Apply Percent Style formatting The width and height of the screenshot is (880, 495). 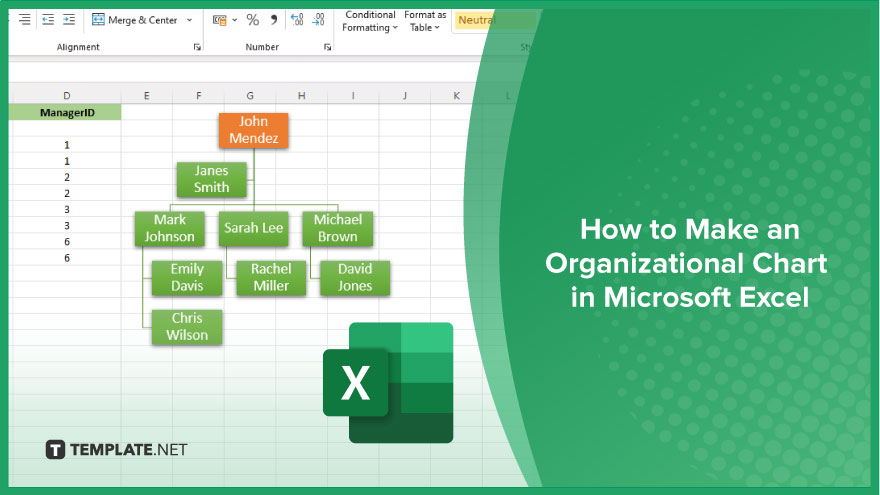(253, 20)
